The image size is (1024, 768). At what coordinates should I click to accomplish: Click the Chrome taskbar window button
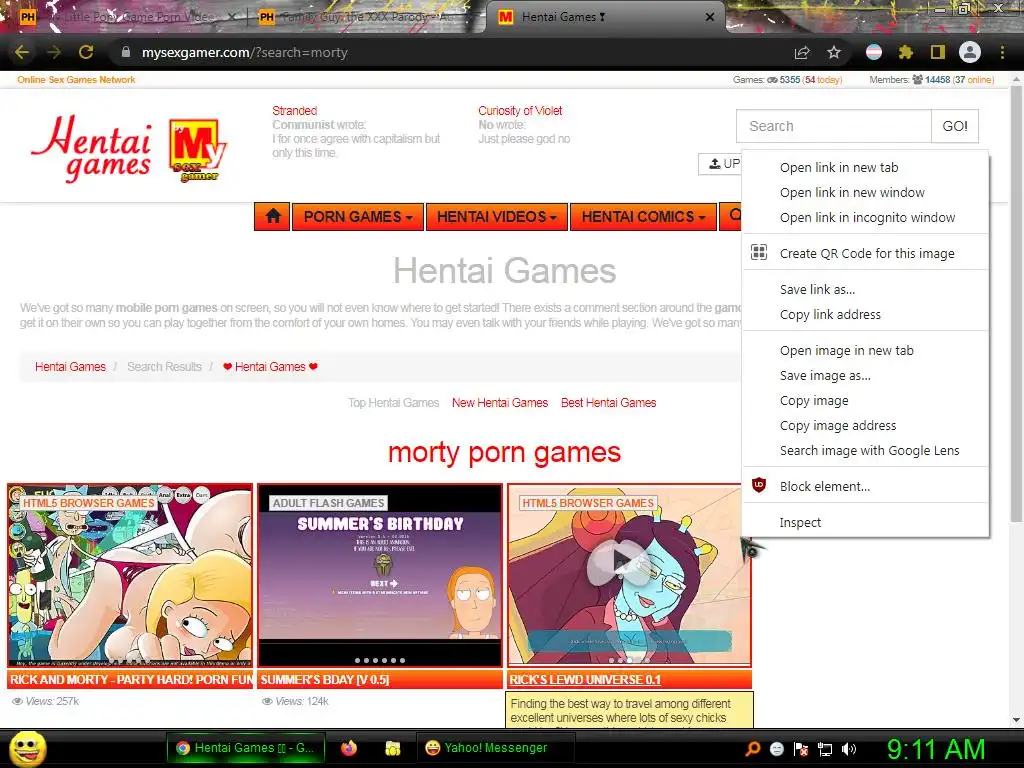point(245,748)
